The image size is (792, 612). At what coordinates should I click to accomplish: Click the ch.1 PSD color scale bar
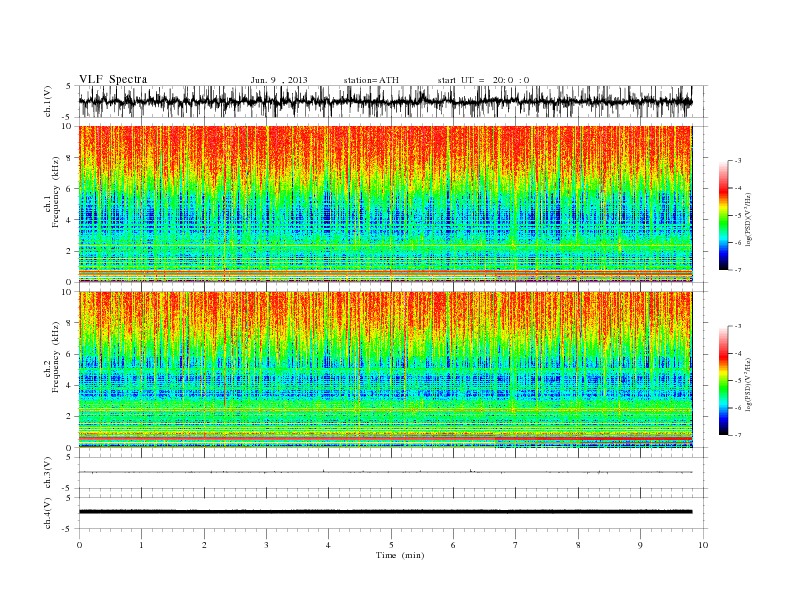723,216
